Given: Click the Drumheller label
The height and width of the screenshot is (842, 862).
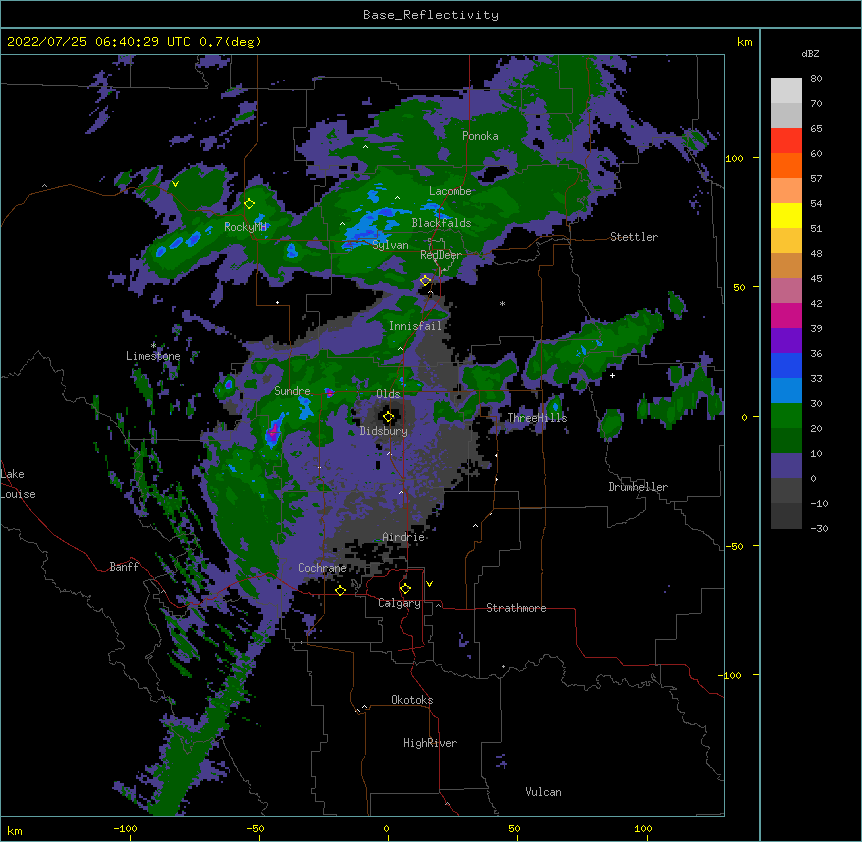Looking at the screenshot, I should (638, 487).
